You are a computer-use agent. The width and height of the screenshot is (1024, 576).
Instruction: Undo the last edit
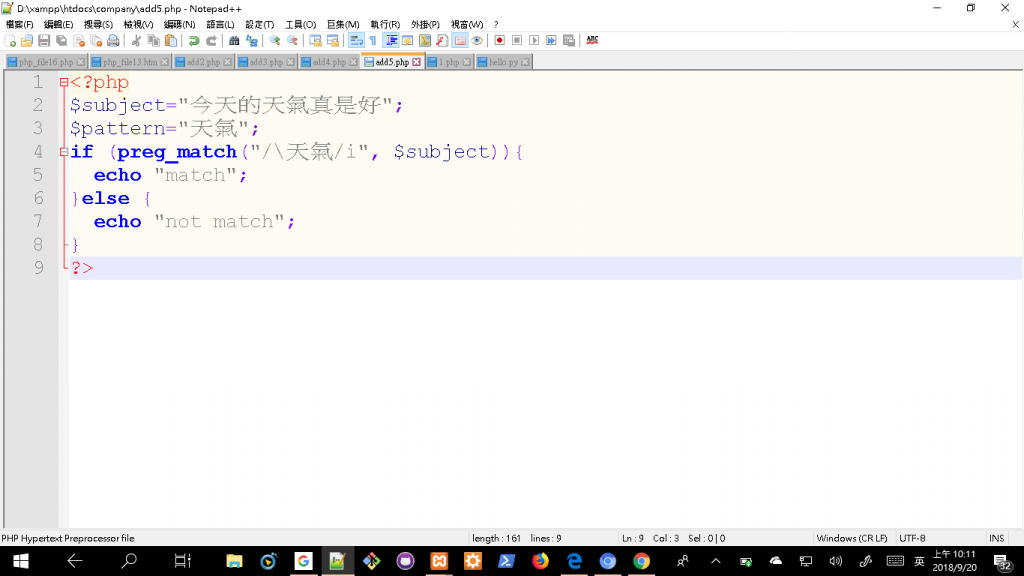coord(193,40)
